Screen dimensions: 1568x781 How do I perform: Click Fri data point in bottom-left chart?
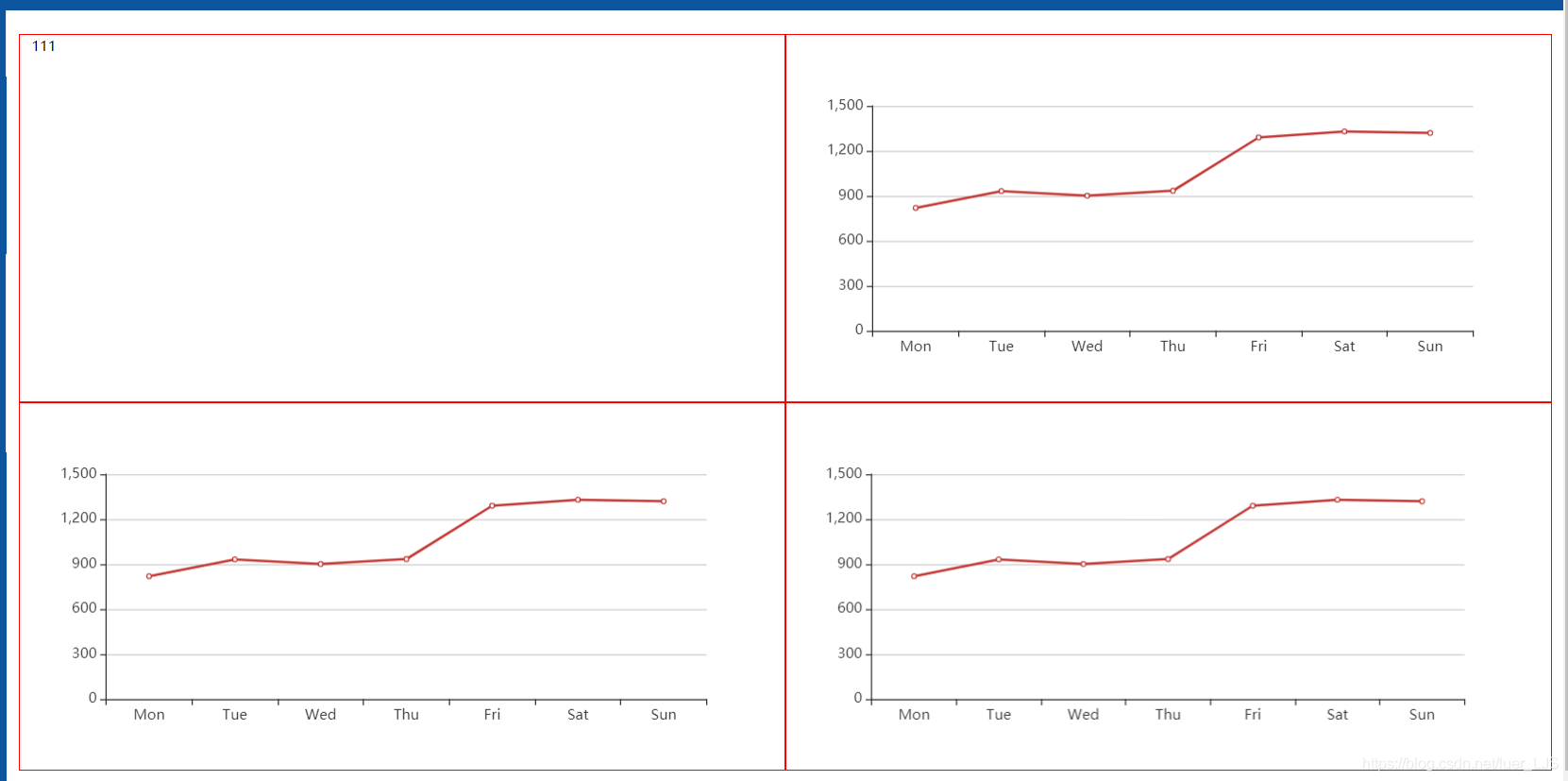[492, 506]
